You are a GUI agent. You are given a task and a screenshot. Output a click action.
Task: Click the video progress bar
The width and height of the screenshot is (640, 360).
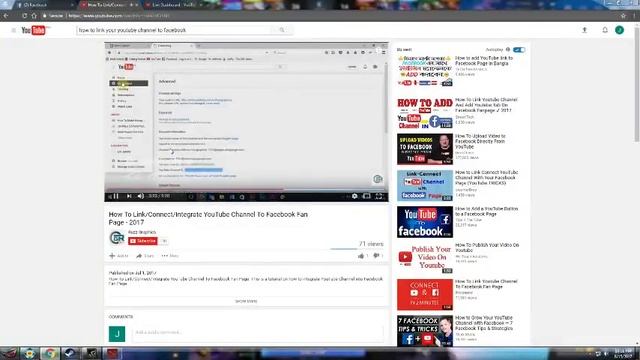coord(247,190)
